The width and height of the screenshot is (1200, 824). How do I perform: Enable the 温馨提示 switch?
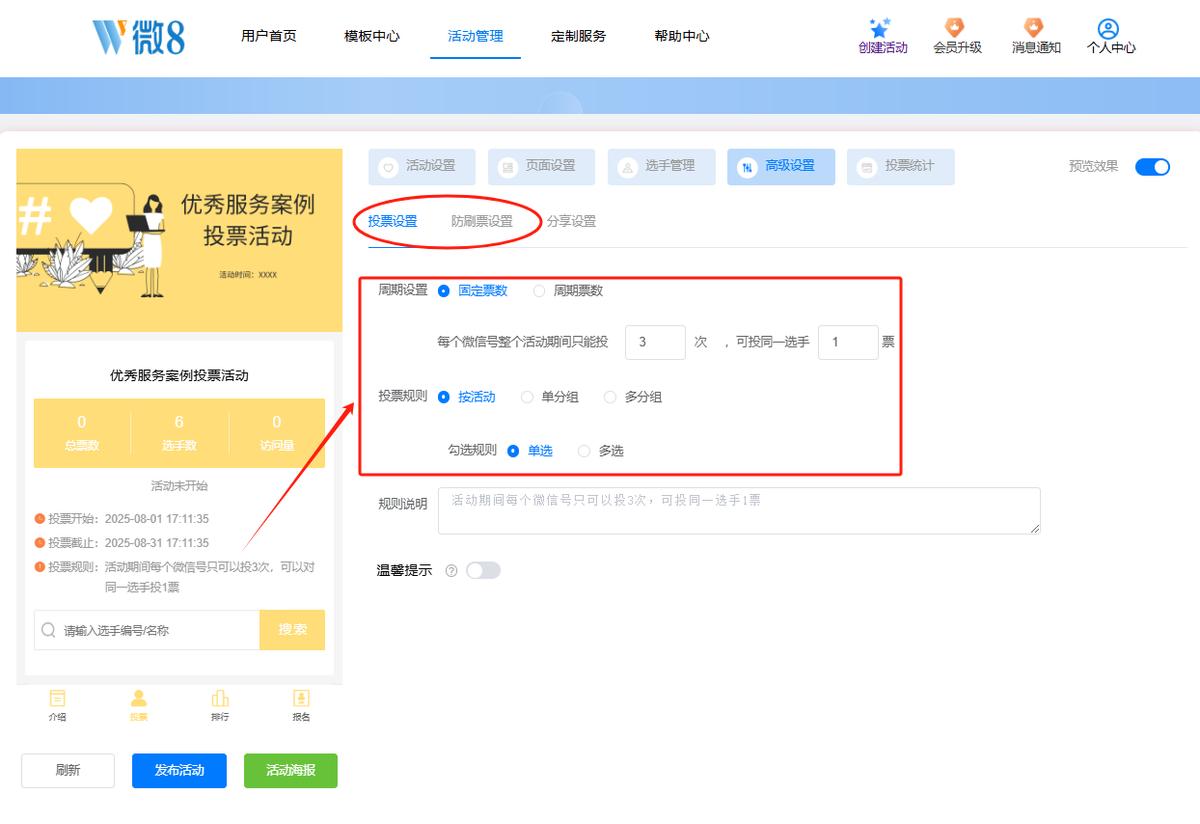(x=483, y=570)
